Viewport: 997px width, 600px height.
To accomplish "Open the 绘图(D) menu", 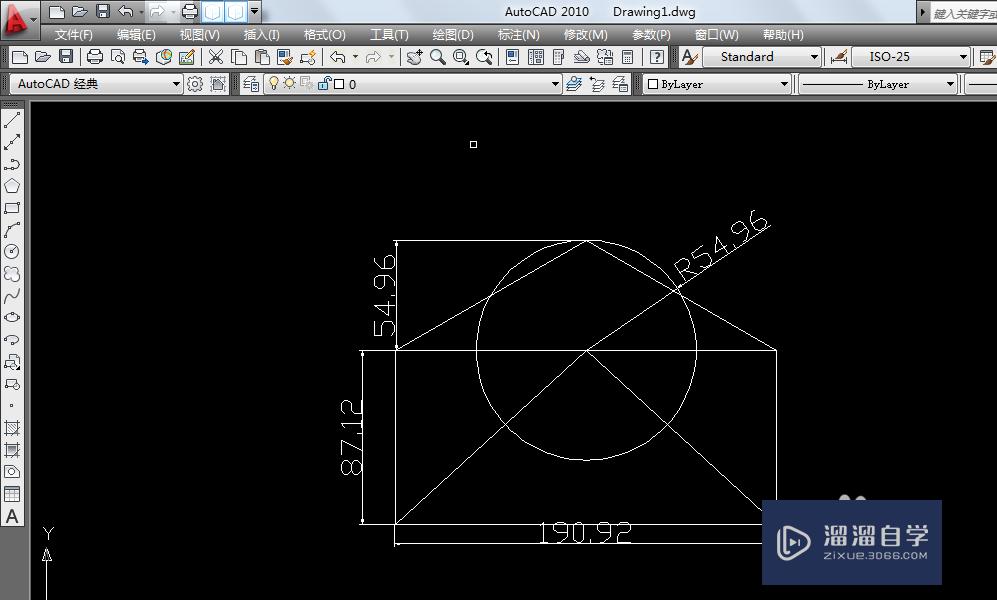I will (453, 34).
